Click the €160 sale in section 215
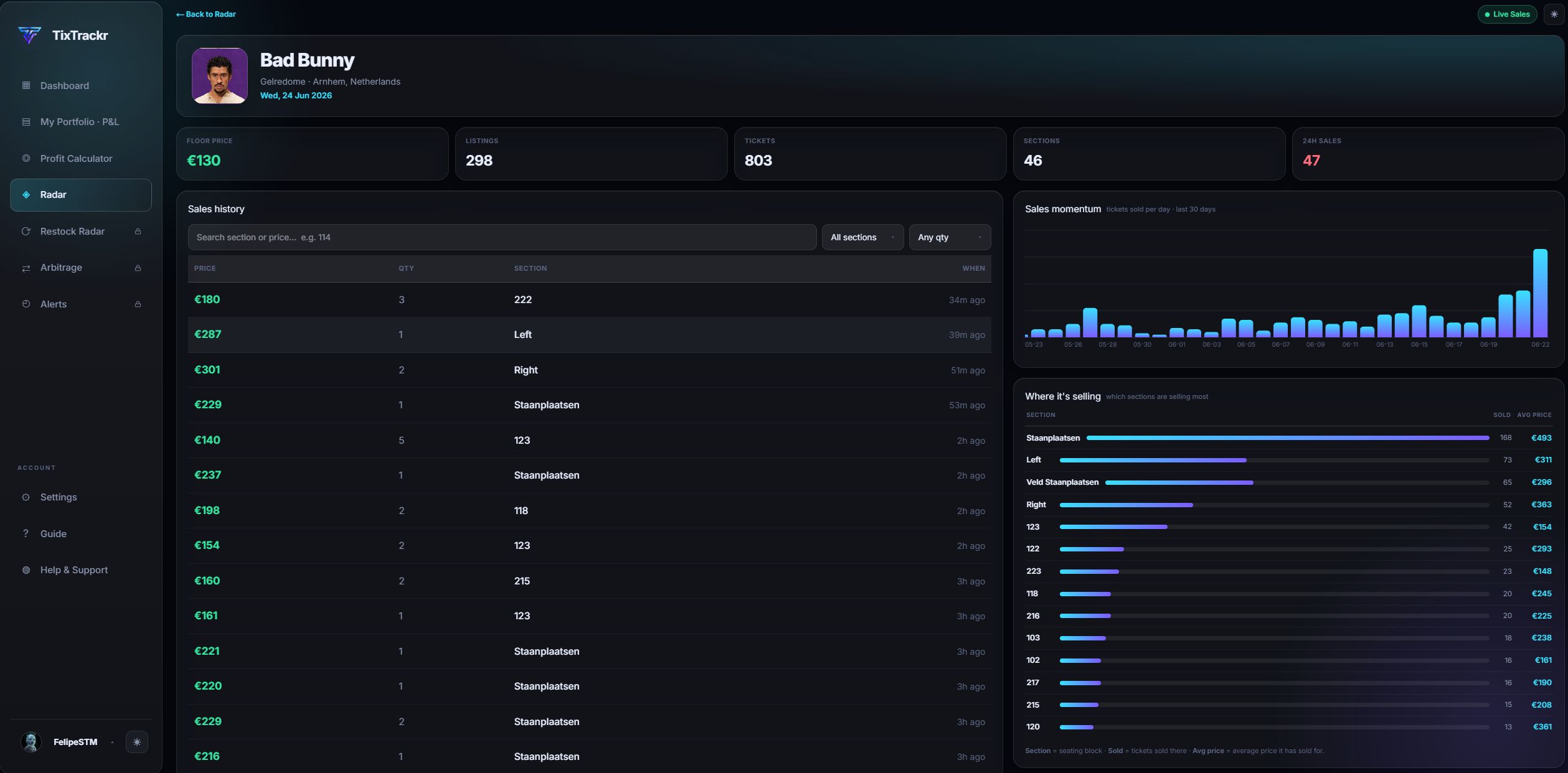This screenshot has height=773, width=1568. tap(589, 581)
